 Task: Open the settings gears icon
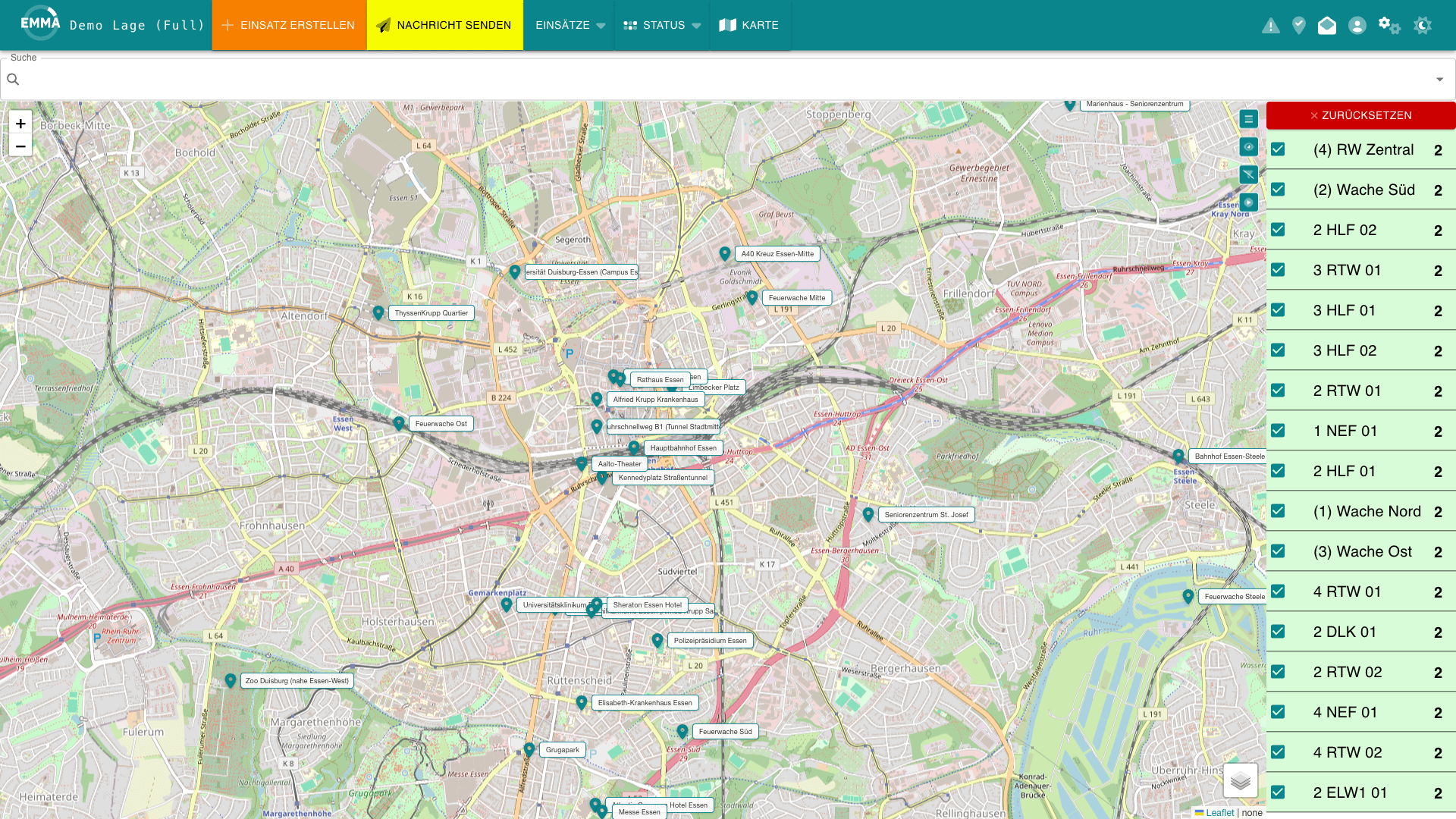point(1389,26)
